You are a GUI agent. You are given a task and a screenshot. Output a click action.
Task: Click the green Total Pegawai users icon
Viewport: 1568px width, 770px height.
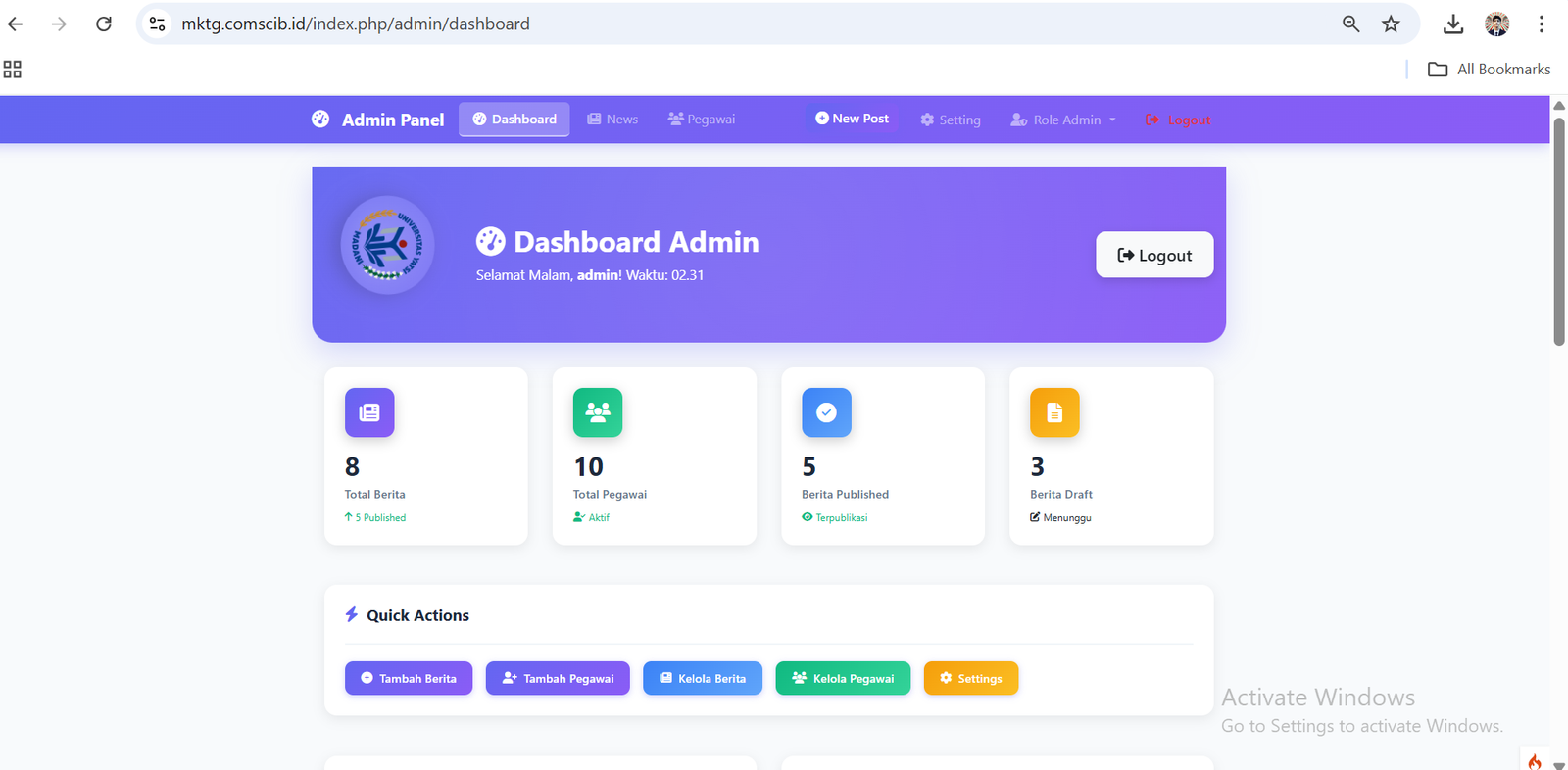click(x=598, y=412)
